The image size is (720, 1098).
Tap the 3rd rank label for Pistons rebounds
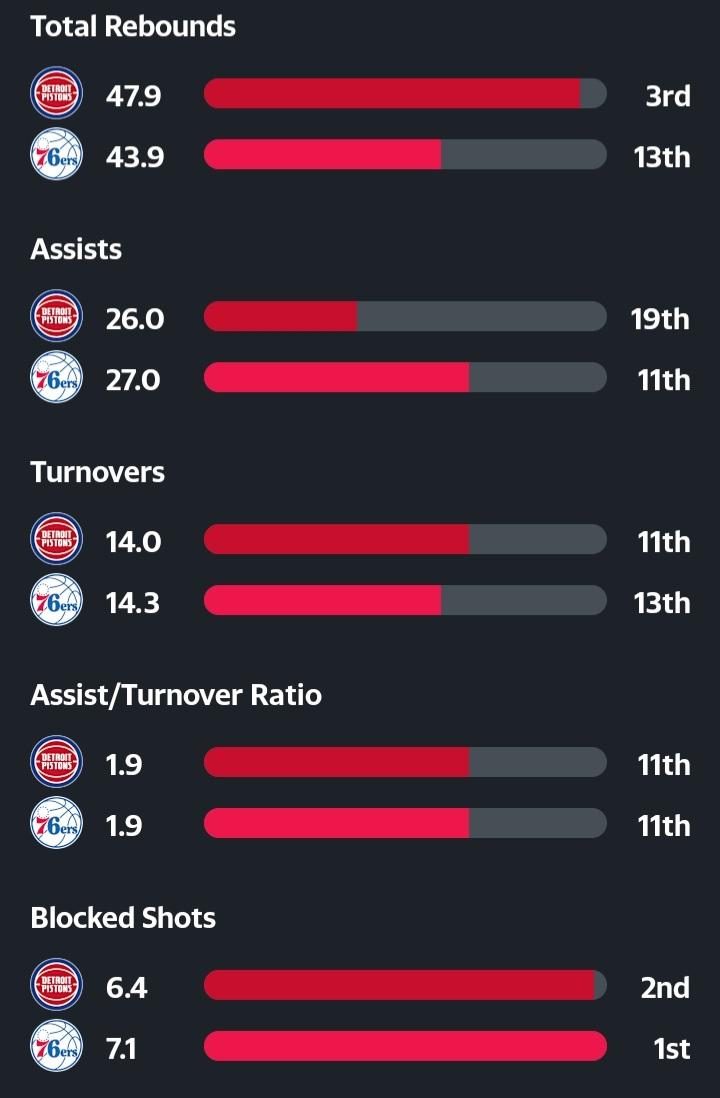tap(667, 96)
